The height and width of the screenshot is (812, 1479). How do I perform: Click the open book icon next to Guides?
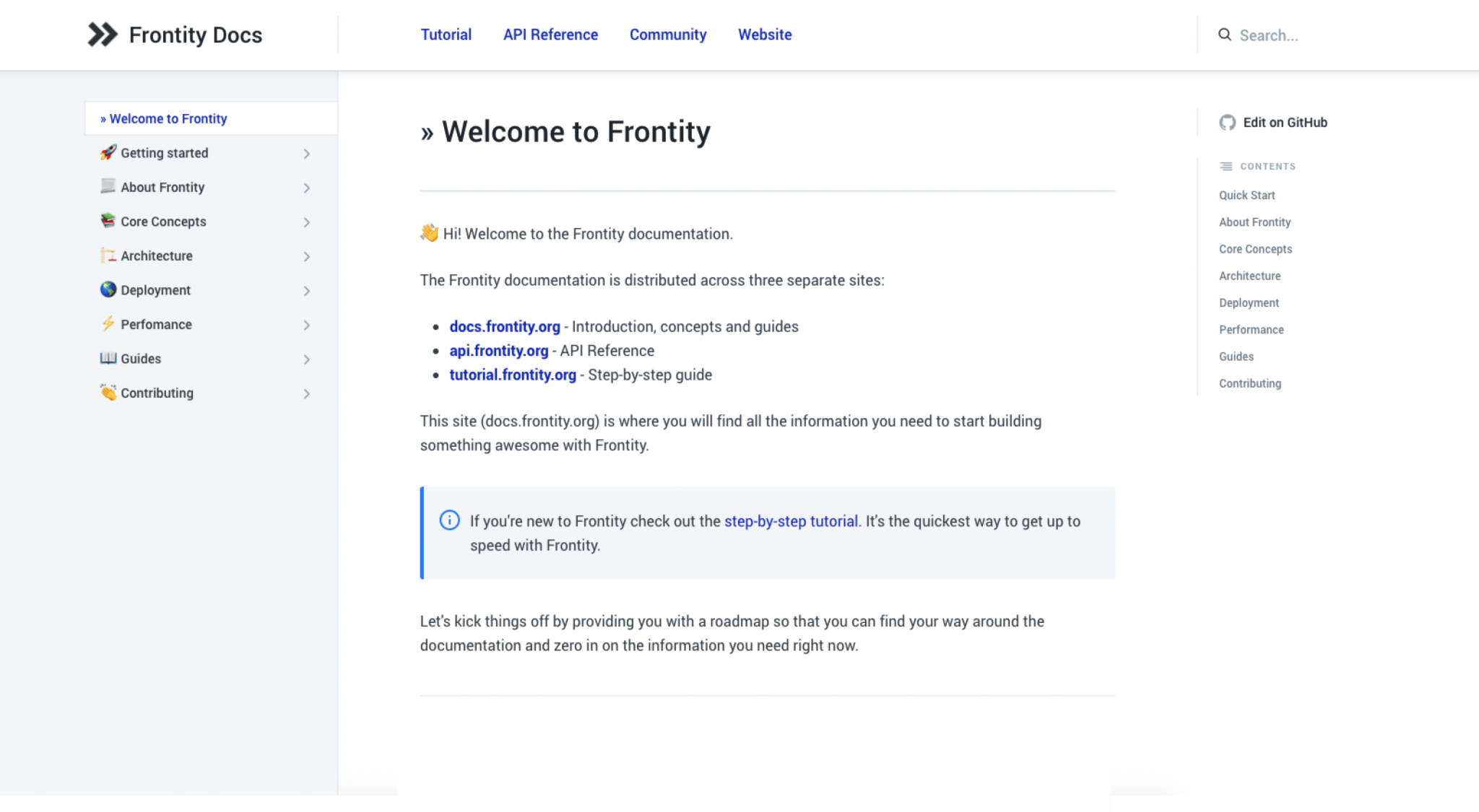(107, 358)
